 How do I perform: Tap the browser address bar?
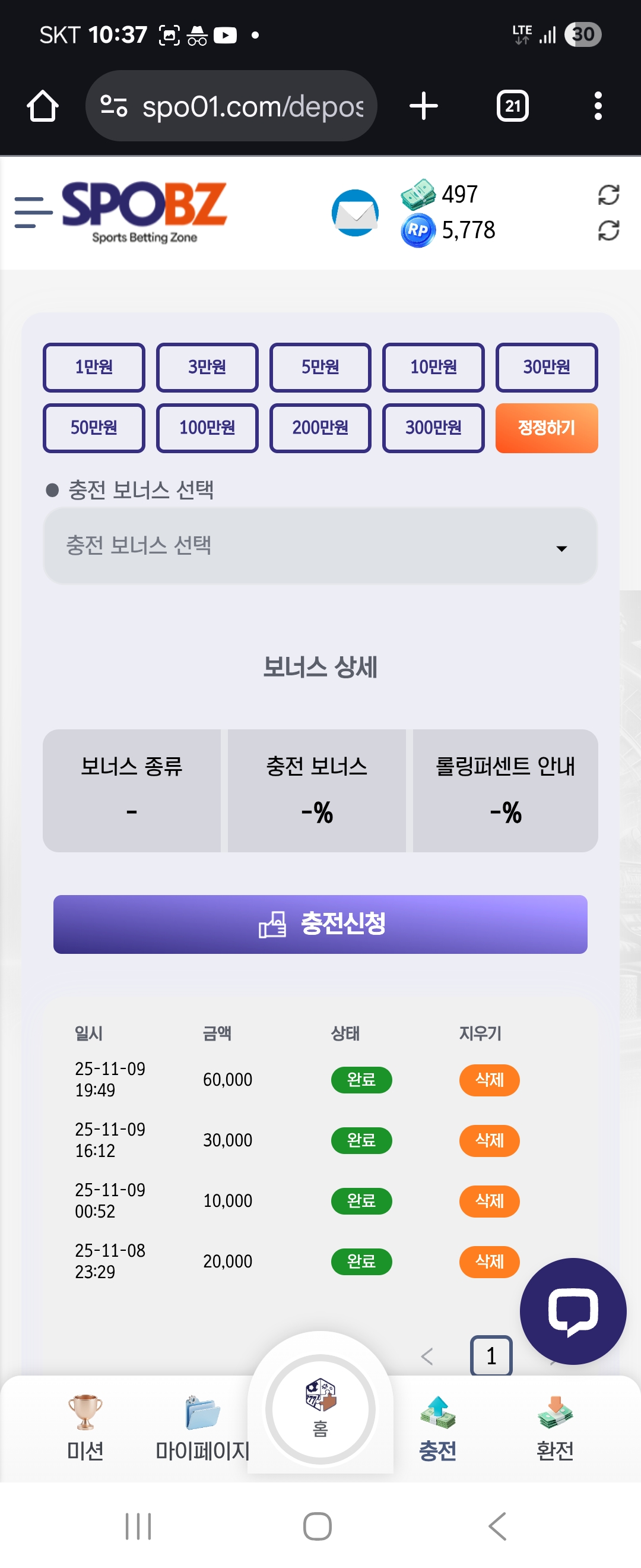click(x=231, y=106)
